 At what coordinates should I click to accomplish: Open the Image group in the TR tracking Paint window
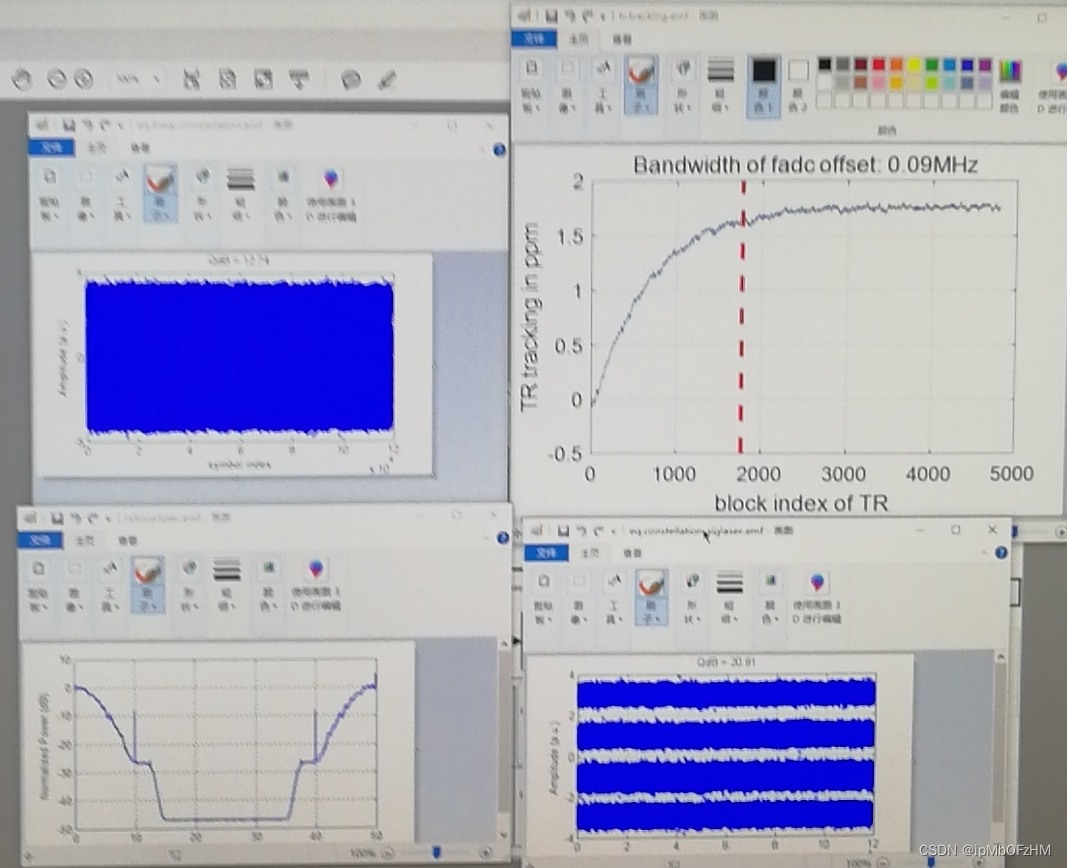pos(567,85)
